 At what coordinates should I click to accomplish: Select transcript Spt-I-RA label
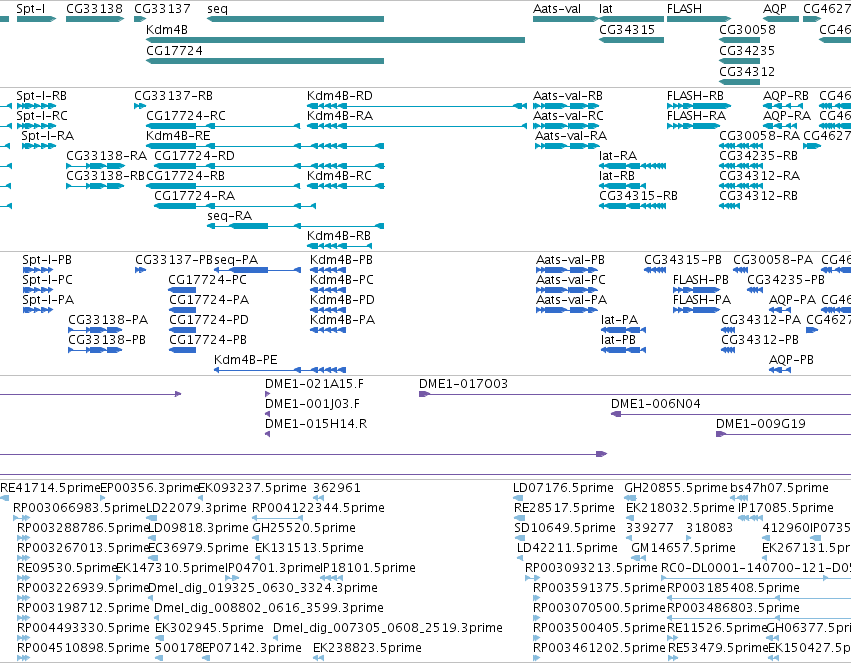coord(47,136)
